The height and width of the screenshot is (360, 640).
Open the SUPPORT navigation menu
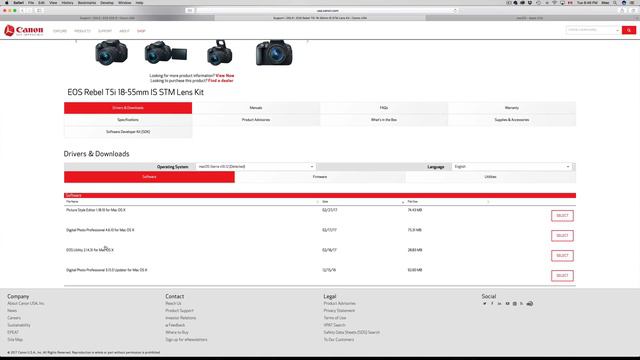coord(105,31)
